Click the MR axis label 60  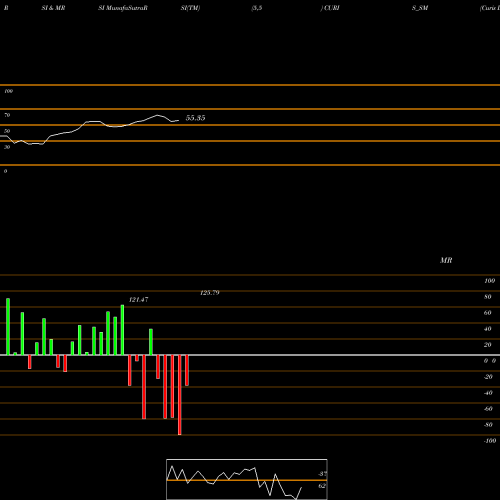(x=488, y=313)
